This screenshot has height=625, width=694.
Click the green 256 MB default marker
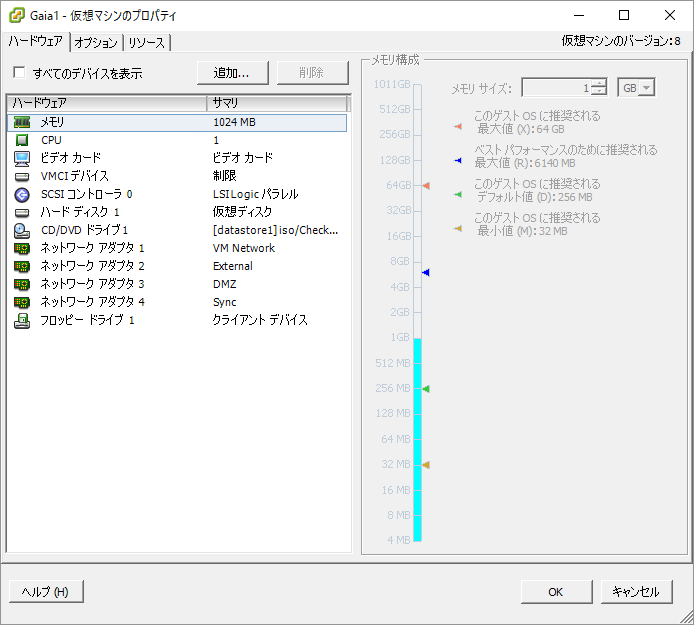pos(426,389)
